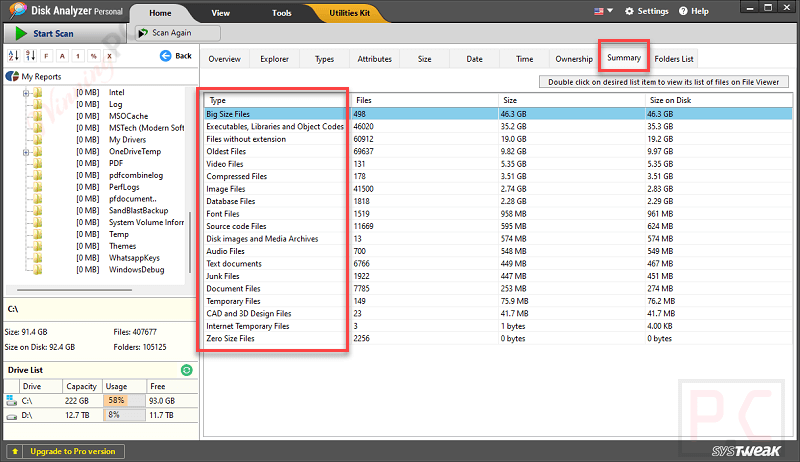The image size is (800, 462).
Task: Switch to the Folders List tab
Action: tap(673, 59)
